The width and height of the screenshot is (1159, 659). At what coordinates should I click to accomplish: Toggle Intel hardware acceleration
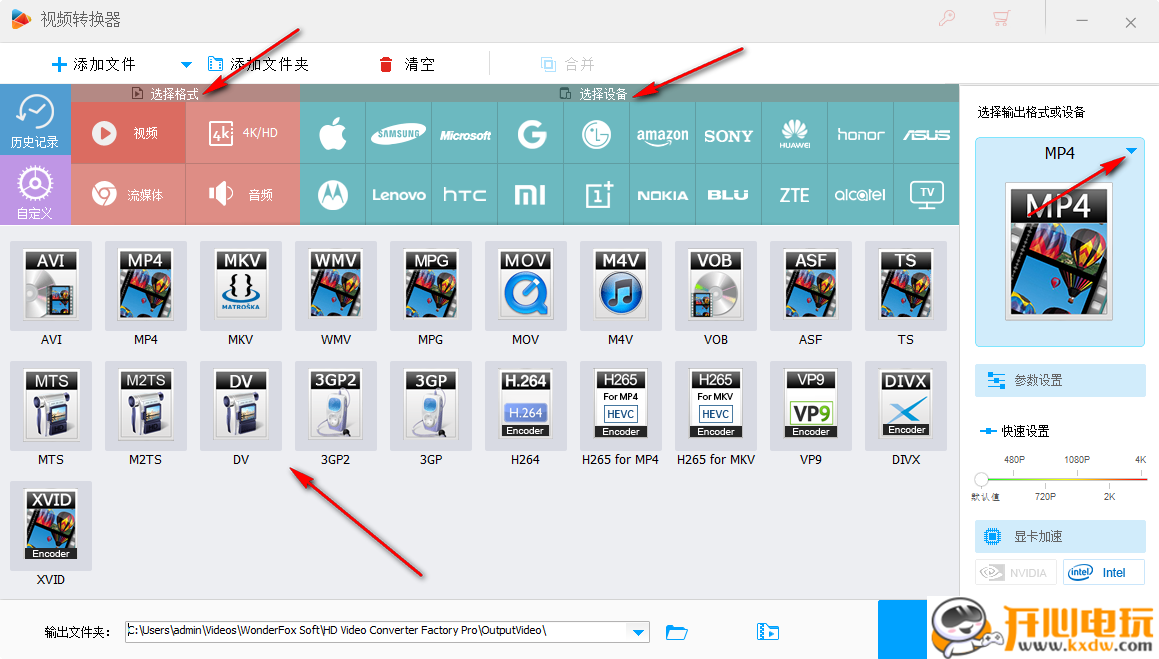point(1104,573)
